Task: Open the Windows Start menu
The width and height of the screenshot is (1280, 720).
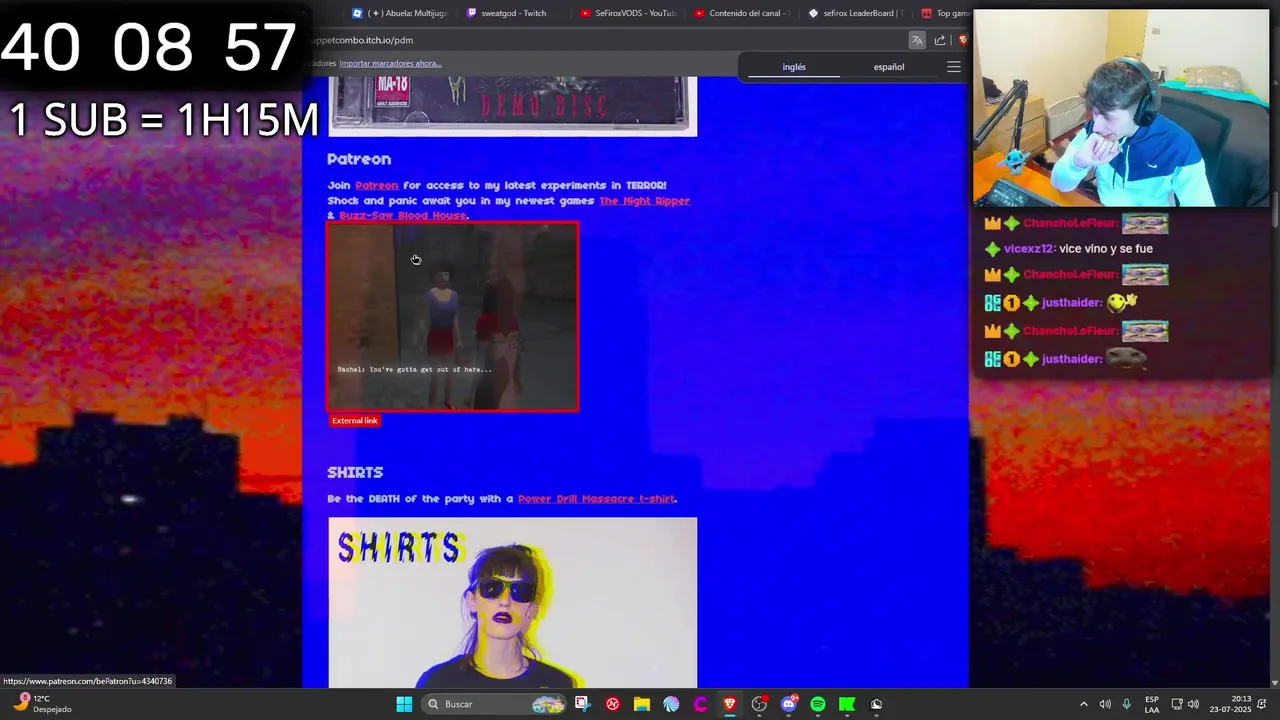Action: pyautogui.click(x=404, y=704)
